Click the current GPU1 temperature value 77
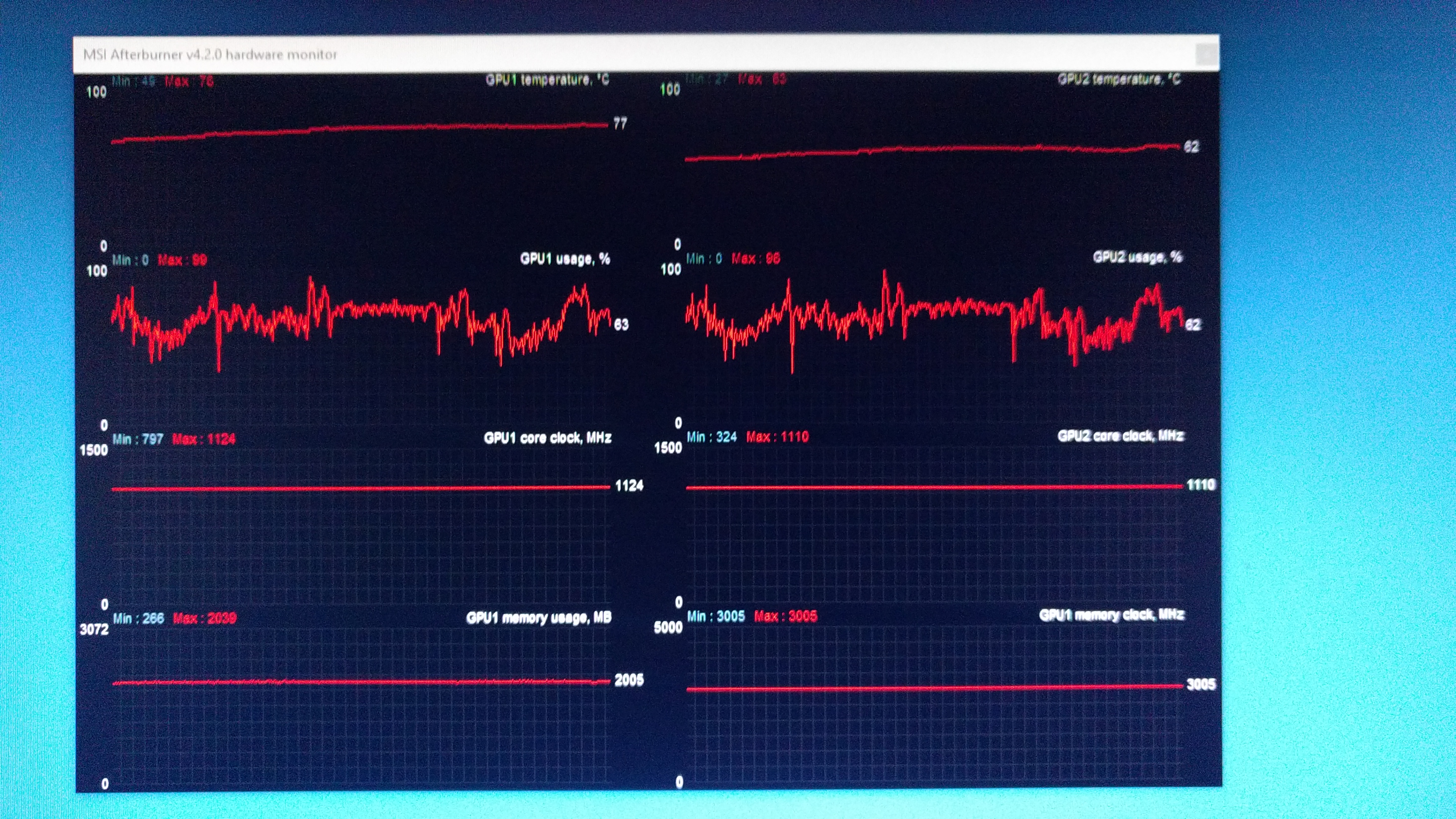The width and height of the screenshot is (1456, 819). 620,123
